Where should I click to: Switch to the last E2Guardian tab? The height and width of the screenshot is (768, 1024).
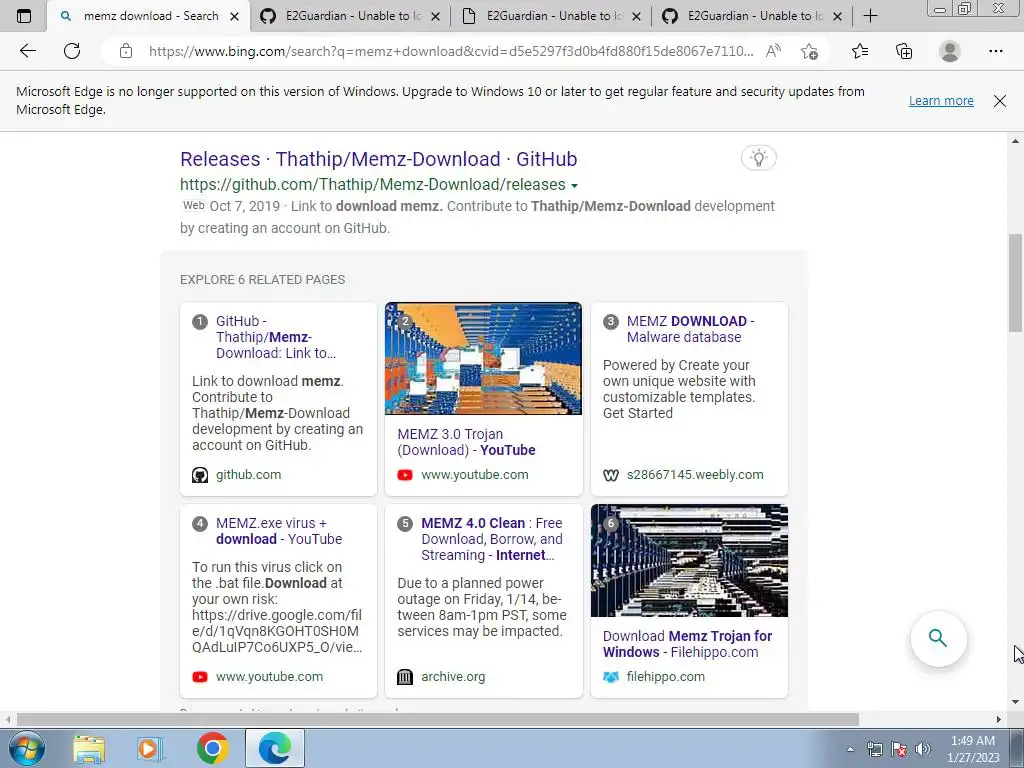752,16
